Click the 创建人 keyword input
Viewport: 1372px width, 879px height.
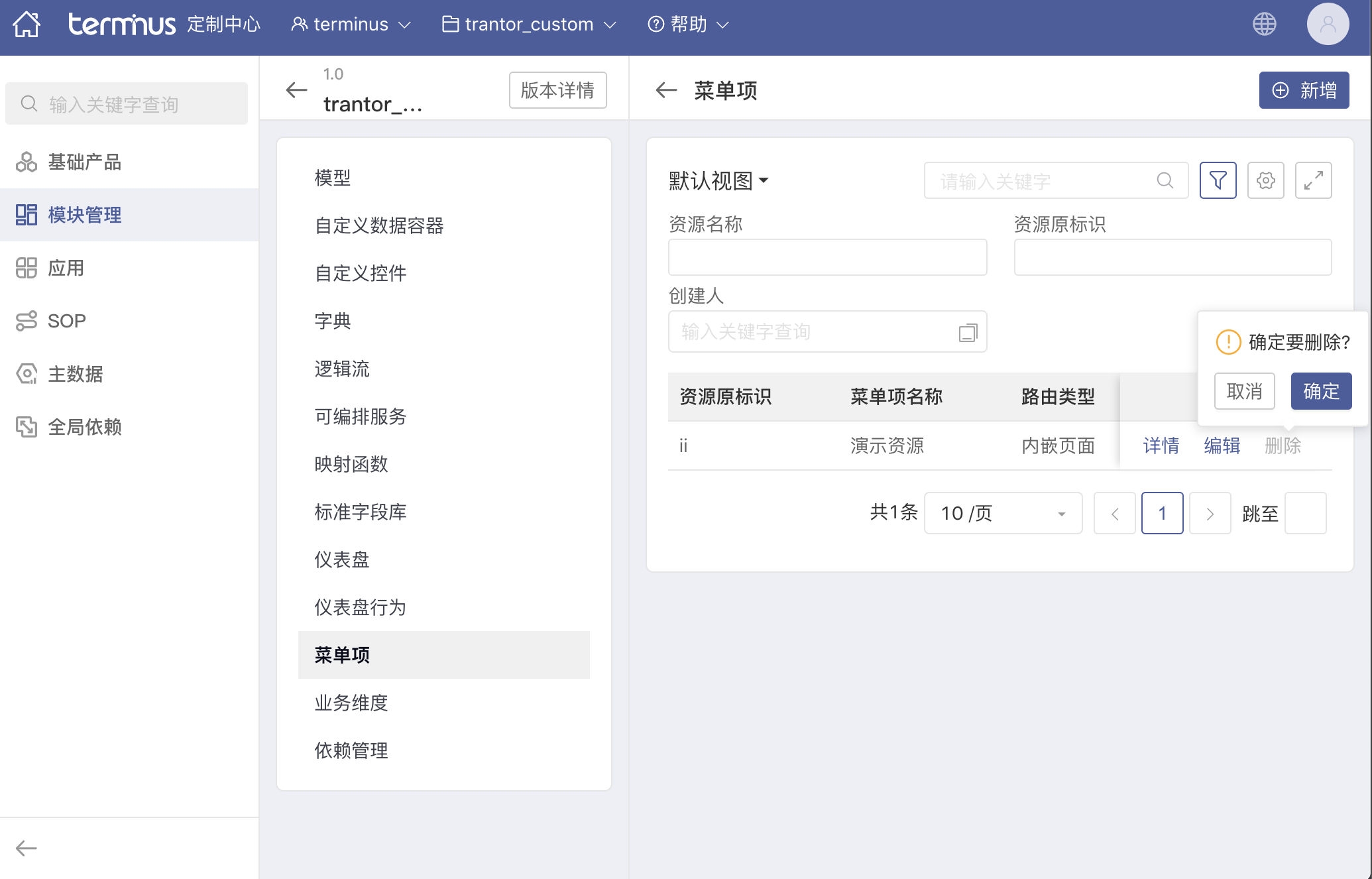click(827, 331)
